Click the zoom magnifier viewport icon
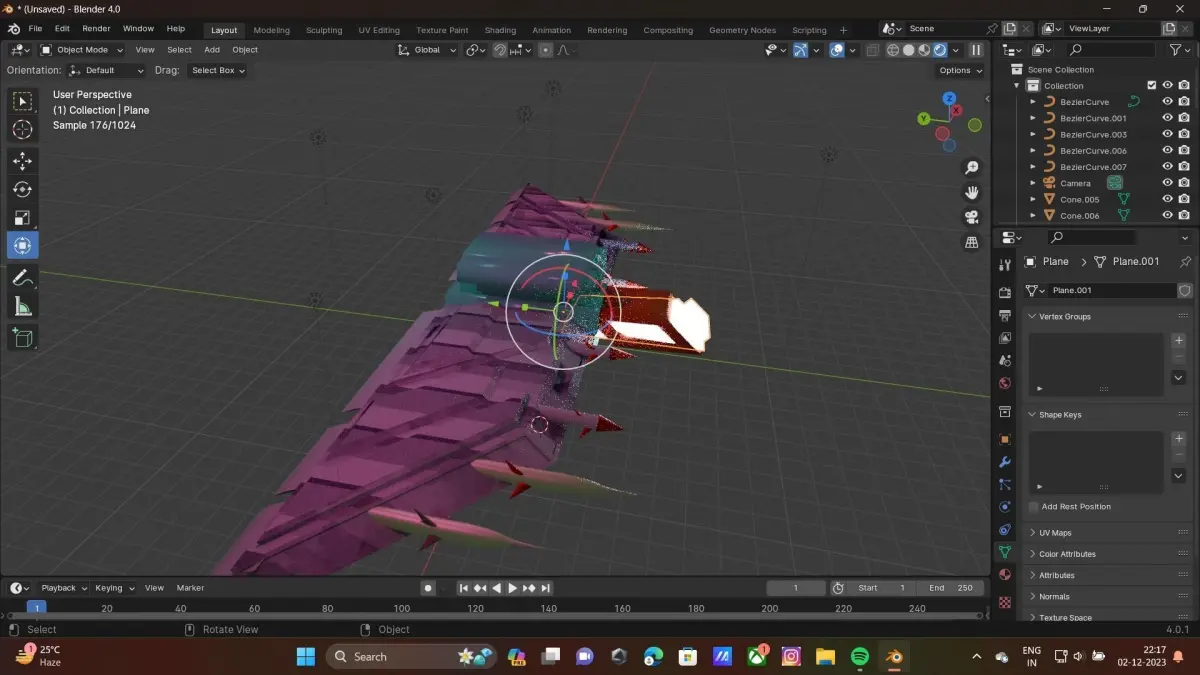This screenshot has height=675, width=1200. tap(971, 168)
